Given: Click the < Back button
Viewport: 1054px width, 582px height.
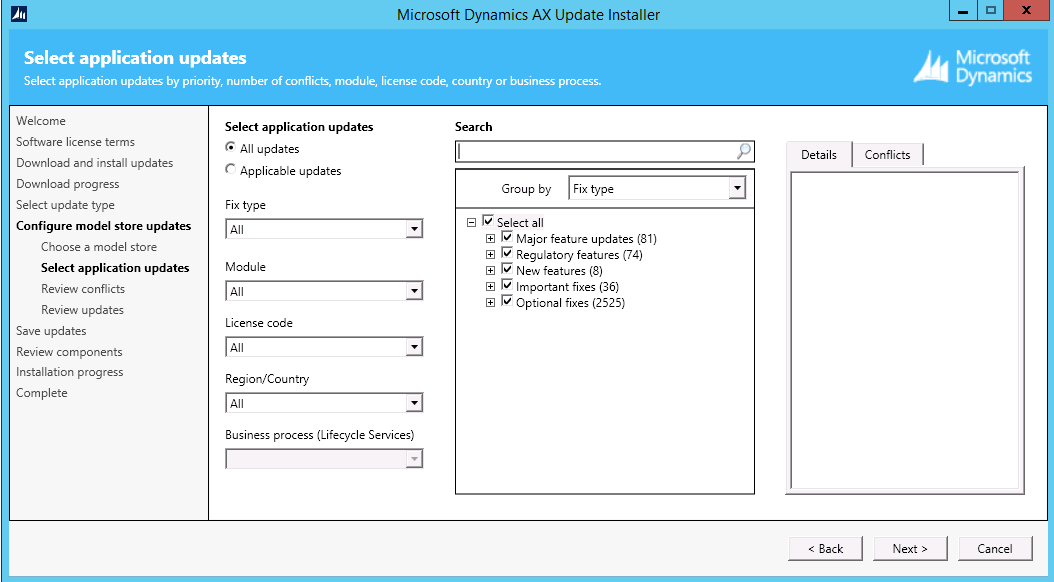Looking at the screenshot, I should coord(825,548).
